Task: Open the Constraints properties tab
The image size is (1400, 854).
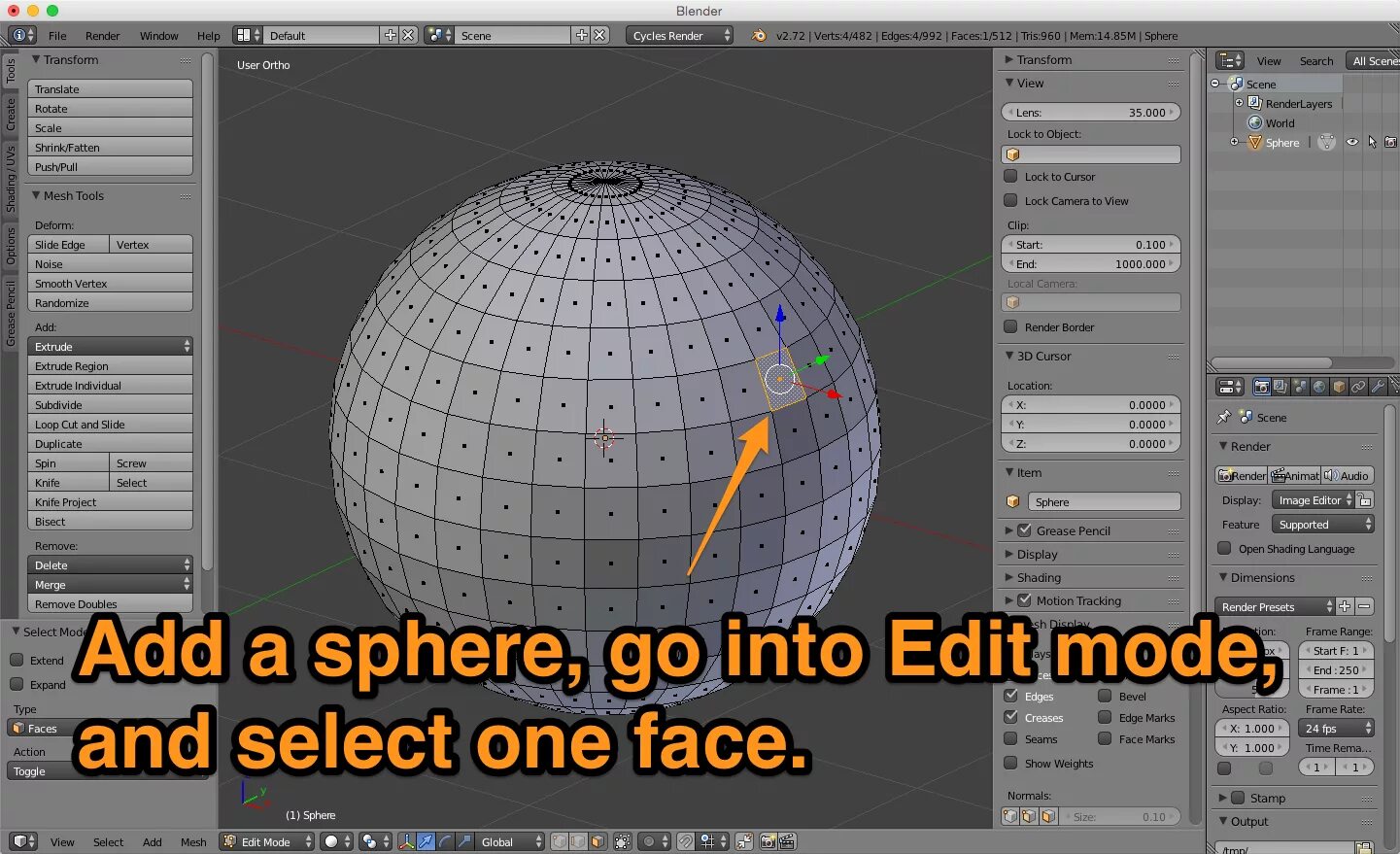Action: pos(1358,387)
